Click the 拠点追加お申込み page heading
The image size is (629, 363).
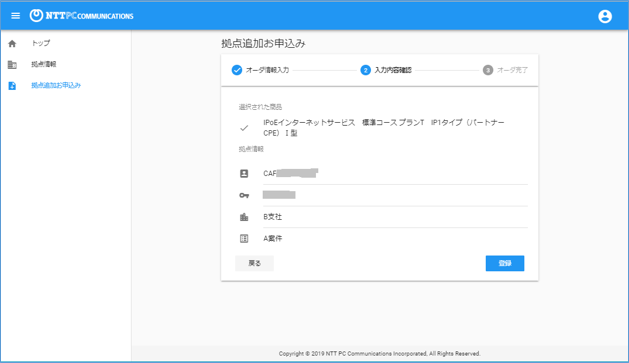(263, 44)
